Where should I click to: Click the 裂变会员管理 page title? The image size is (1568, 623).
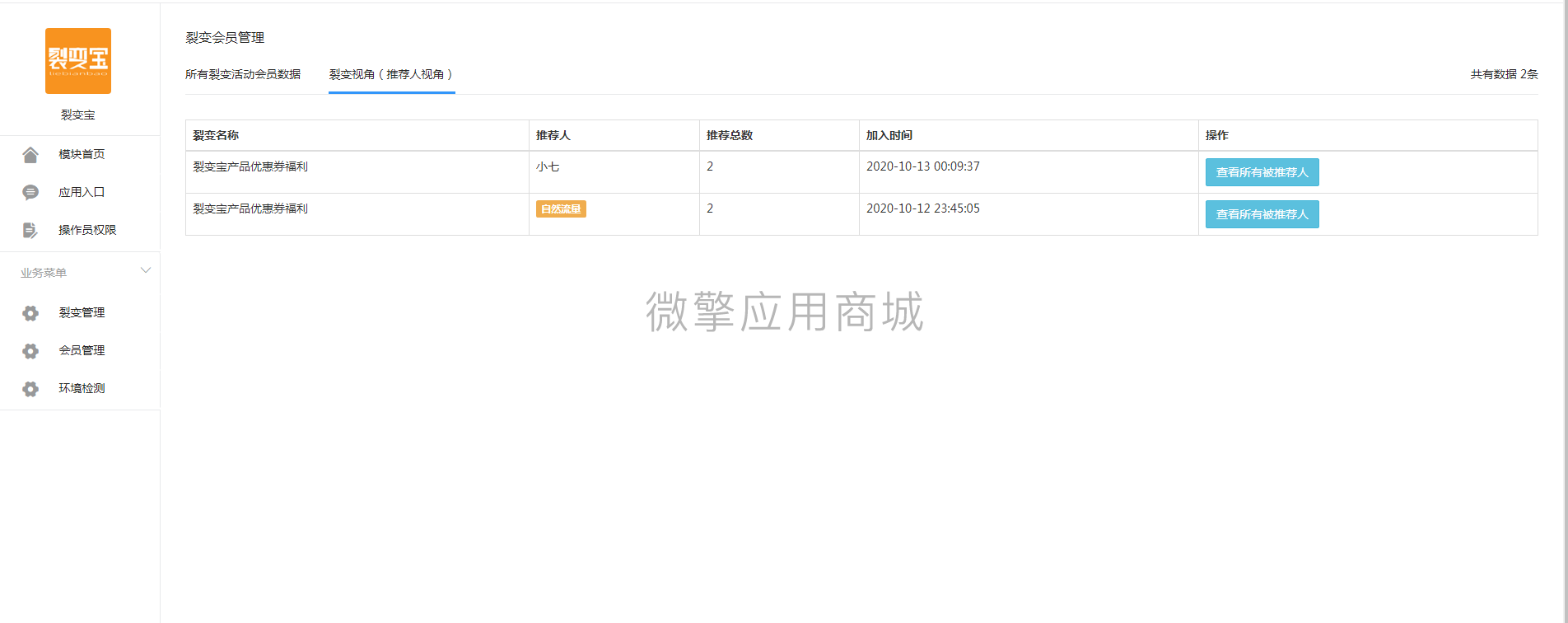pos(225,37)
